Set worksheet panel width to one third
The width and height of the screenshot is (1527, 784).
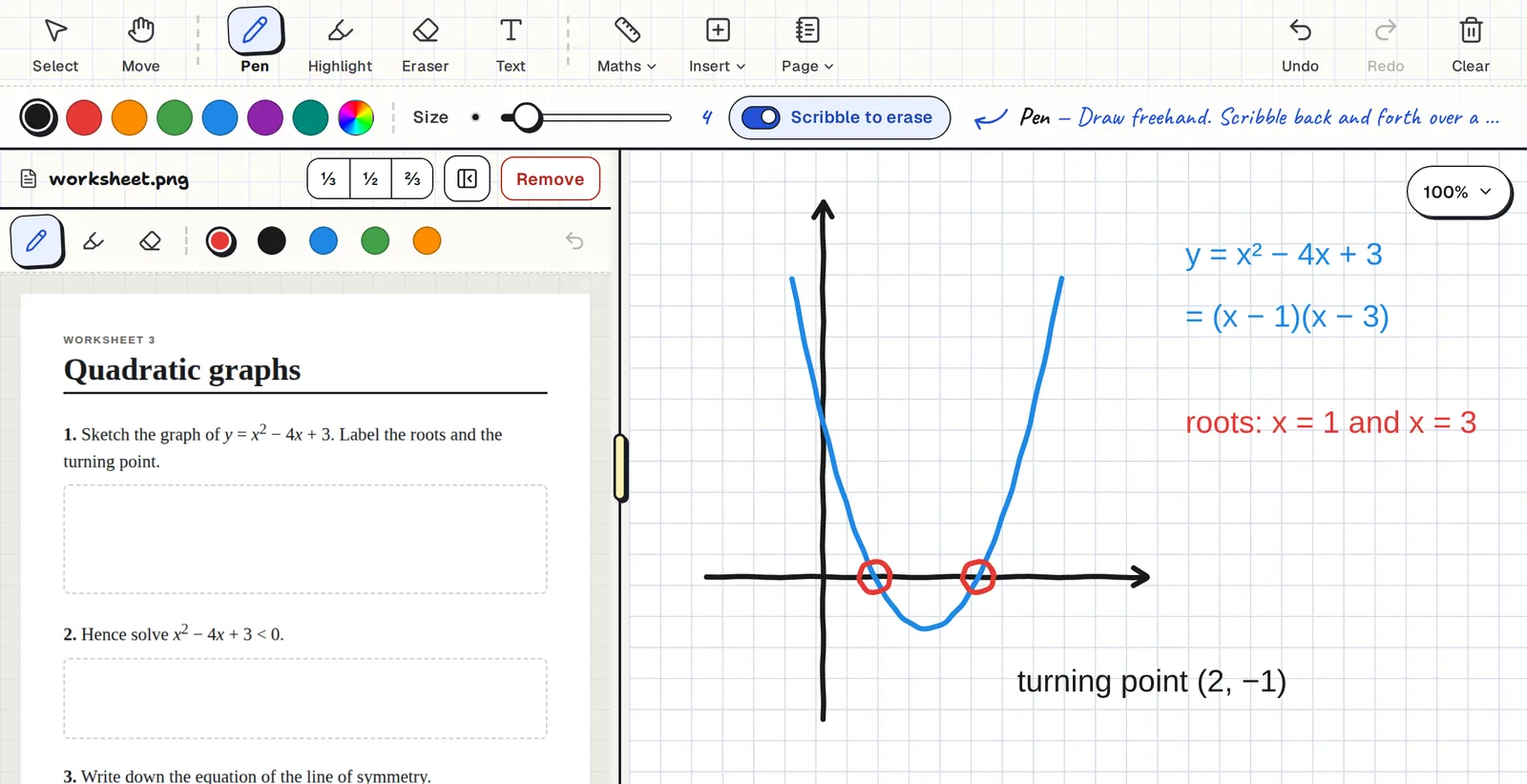click(328, 178)
